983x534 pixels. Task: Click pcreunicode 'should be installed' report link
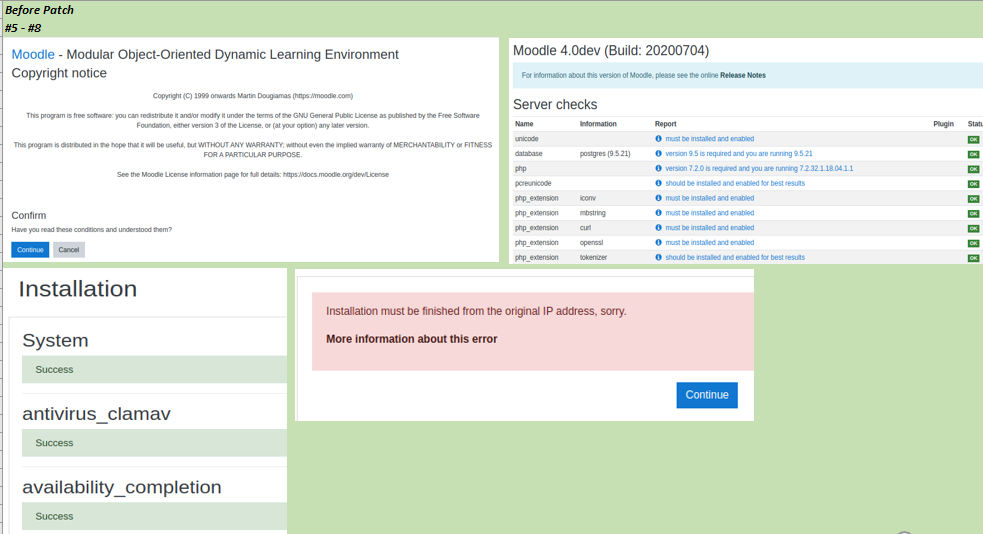click(x=735, y=183)
